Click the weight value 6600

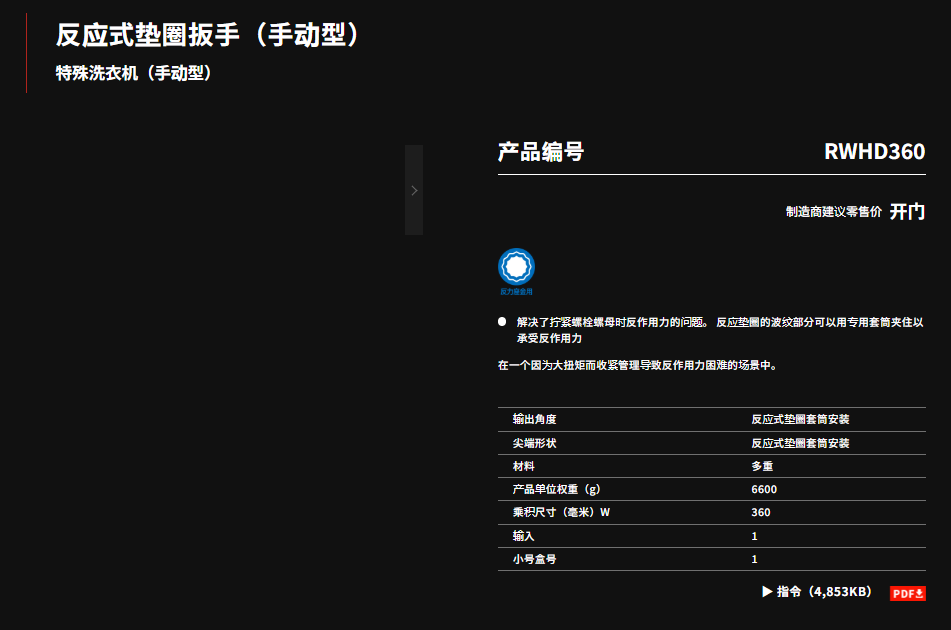point(764,489)
